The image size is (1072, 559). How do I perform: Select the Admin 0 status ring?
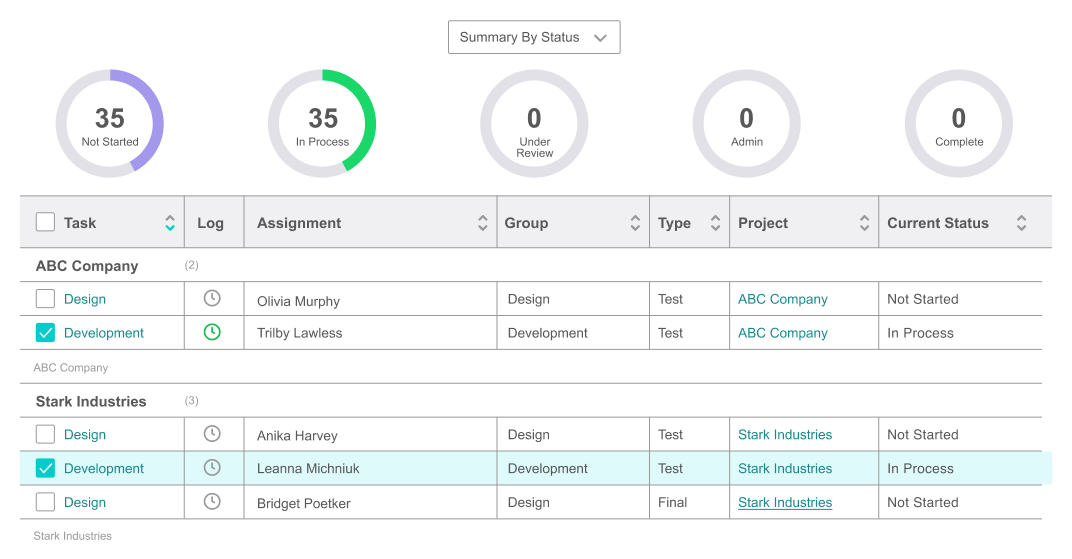747,124
